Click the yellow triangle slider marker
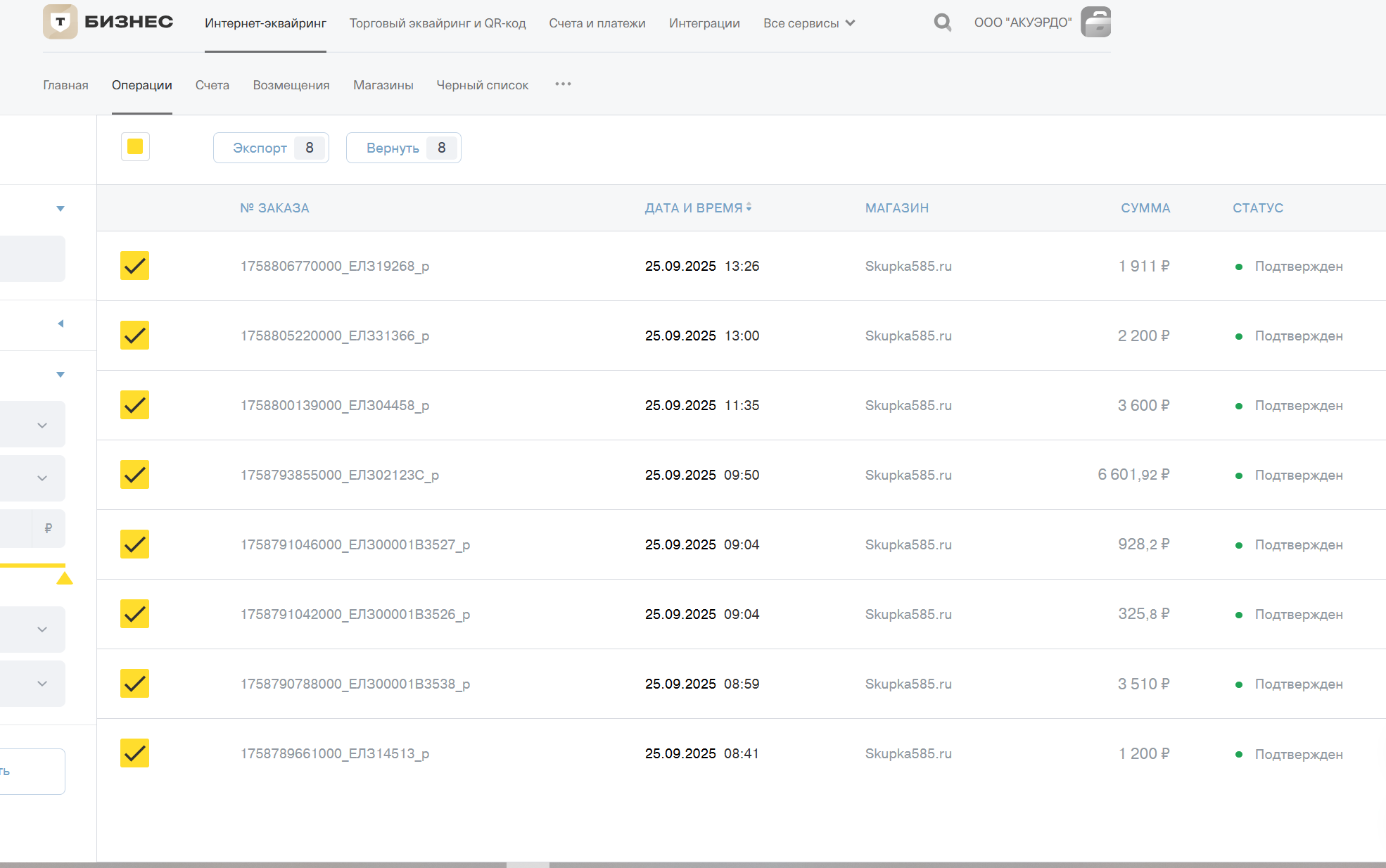1386x868 pixels. pyautogui.click(x=65, y=578)
